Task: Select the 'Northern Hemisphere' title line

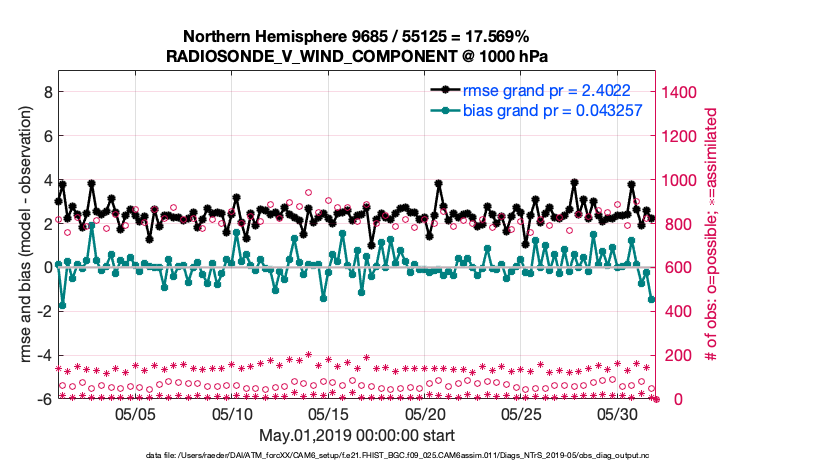Action: [x=356, y=36]
